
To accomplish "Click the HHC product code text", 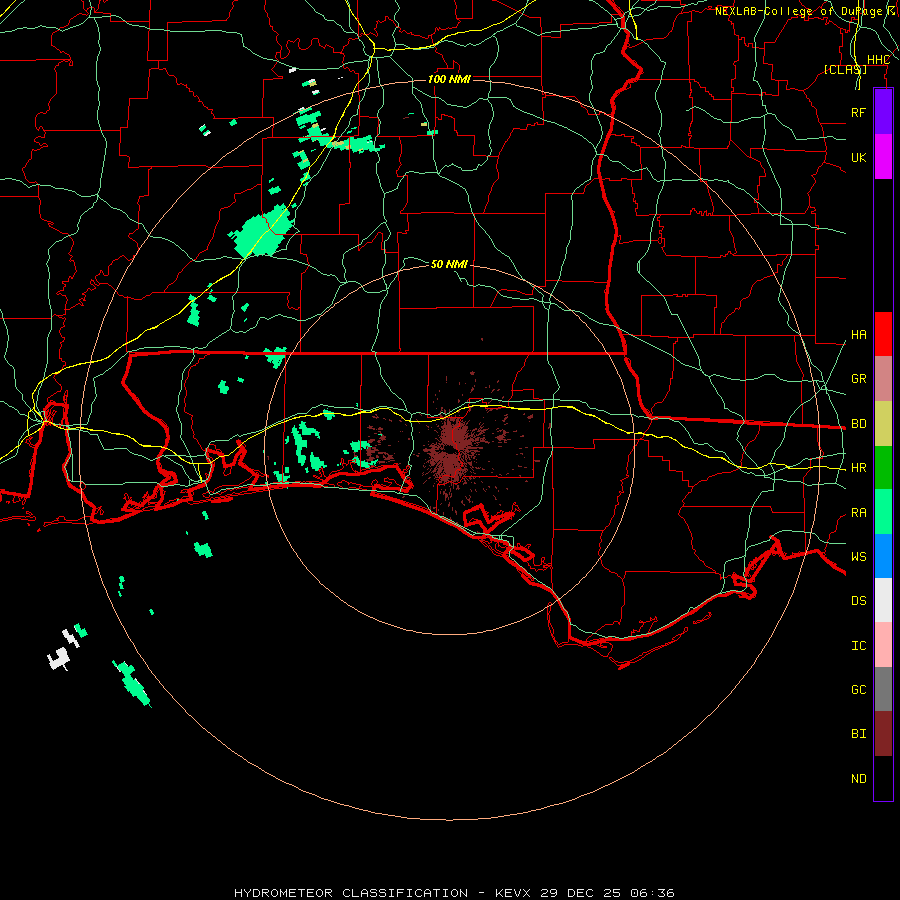I will 878,60.
